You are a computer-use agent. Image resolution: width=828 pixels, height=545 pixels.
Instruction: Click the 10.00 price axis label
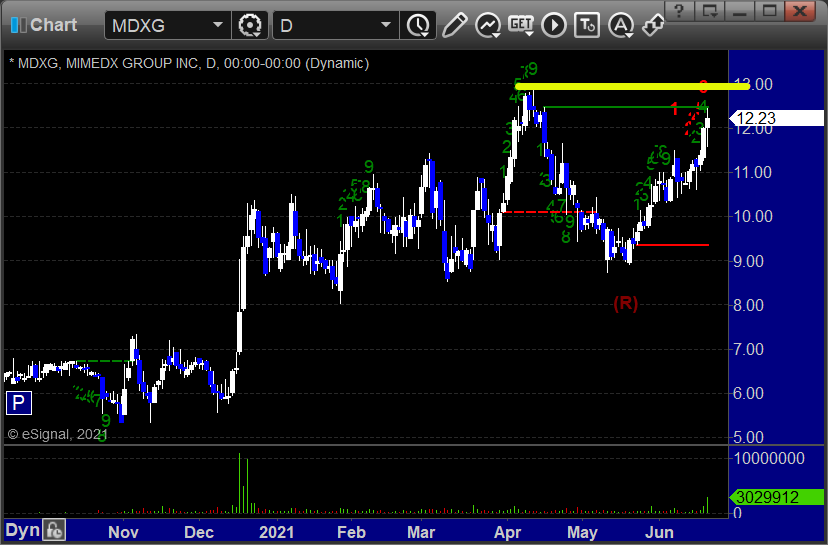click(x=753, y=216)
